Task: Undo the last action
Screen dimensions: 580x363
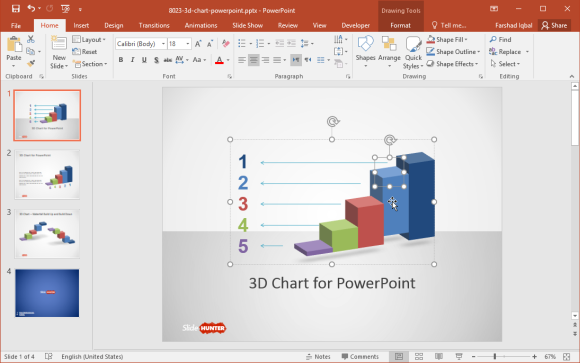Action: [x=31, y=9]
